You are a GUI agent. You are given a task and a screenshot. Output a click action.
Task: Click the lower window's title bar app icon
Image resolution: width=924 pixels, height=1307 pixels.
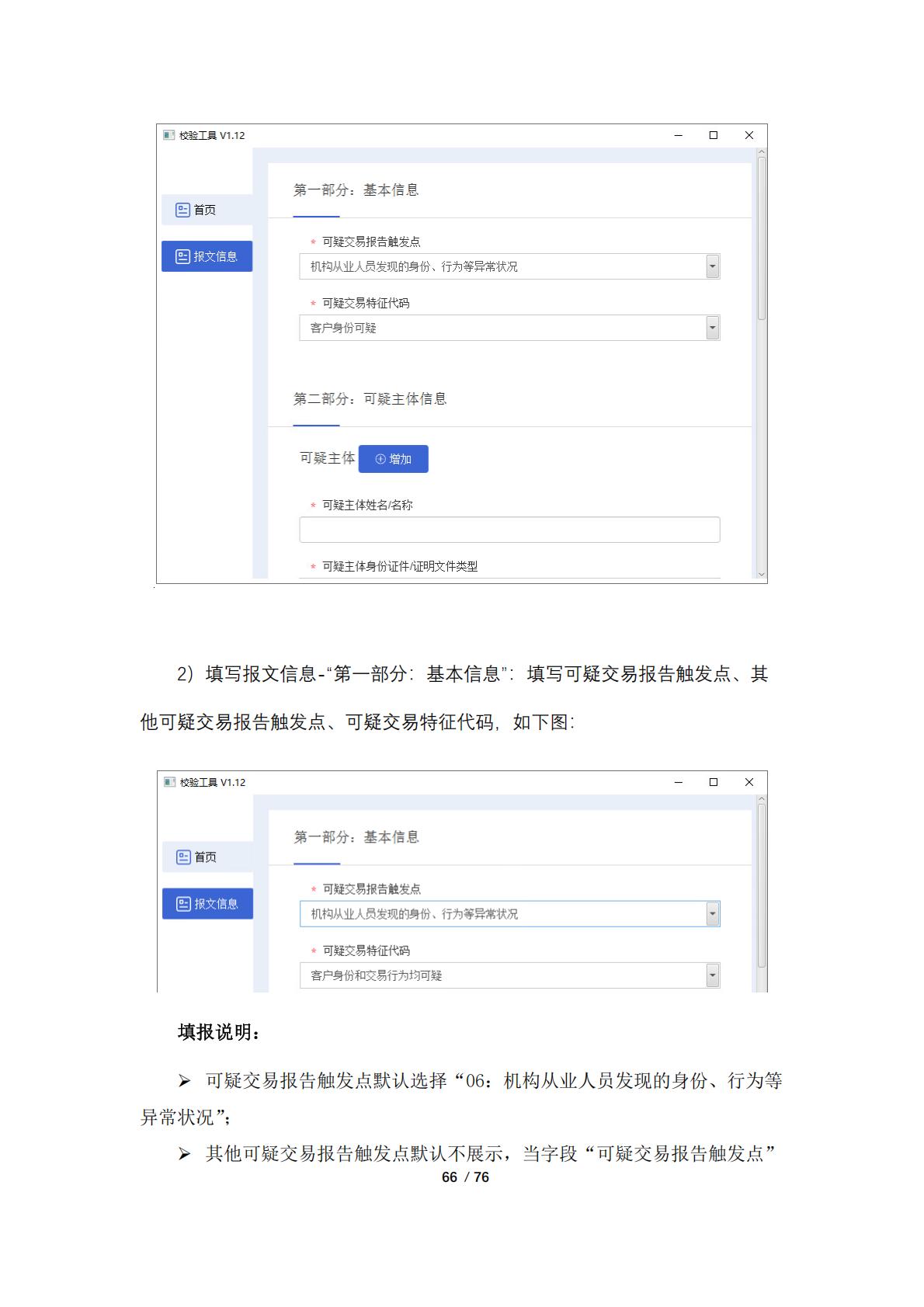169,782
